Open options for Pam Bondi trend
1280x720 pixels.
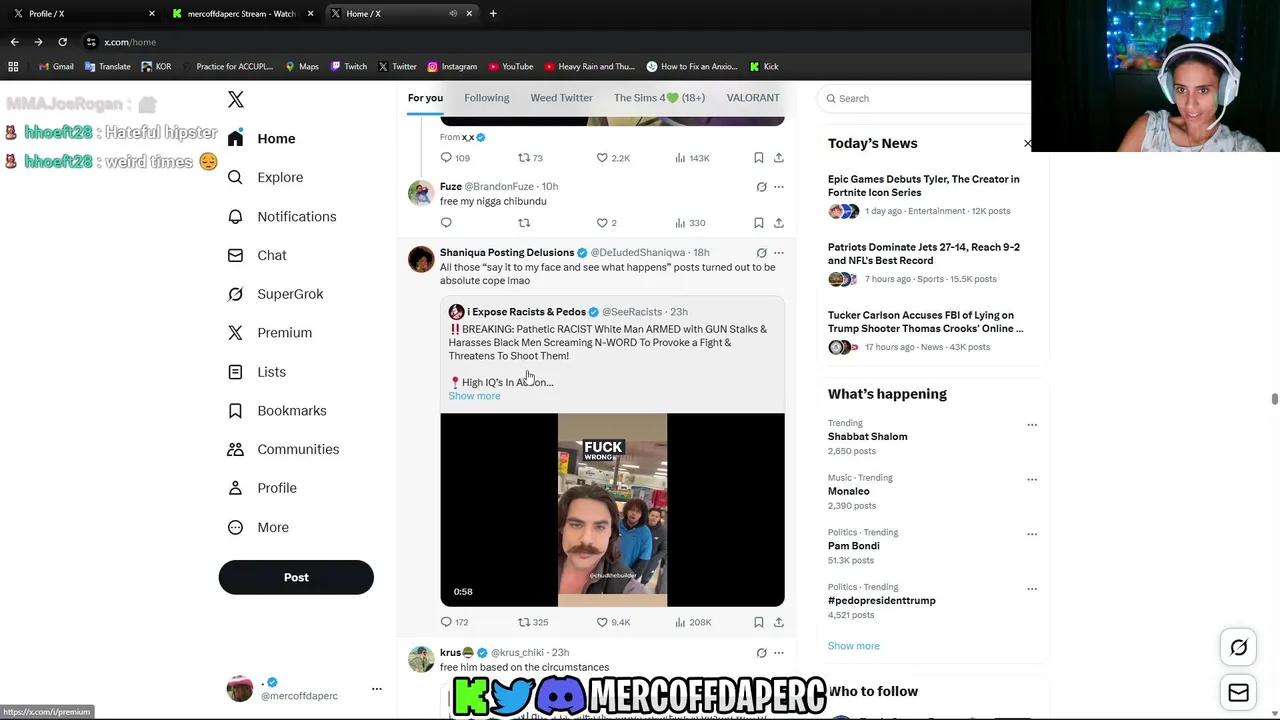click(x=1032, y=534)
